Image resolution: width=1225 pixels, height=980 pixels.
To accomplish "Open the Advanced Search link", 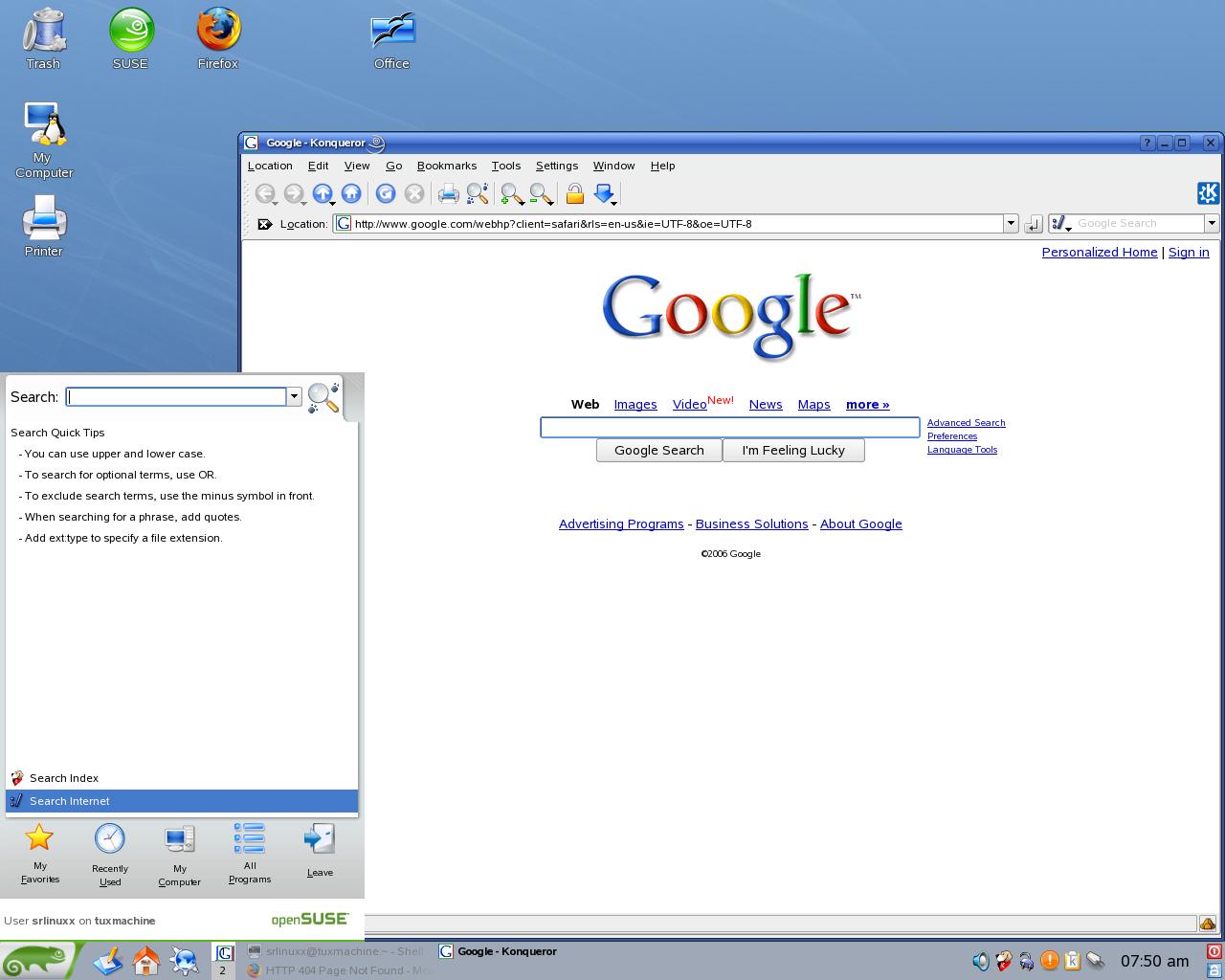I will 967,423.
